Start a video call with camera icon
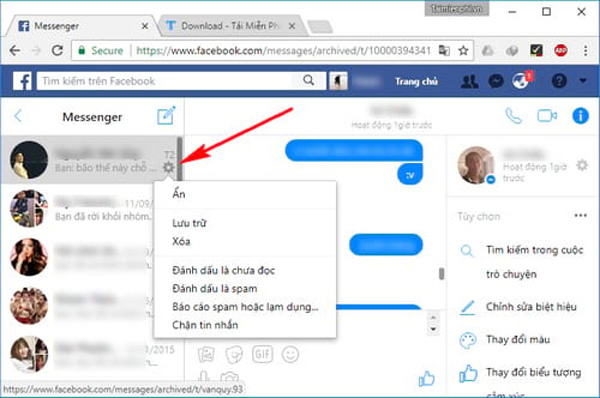 (547, 116)
